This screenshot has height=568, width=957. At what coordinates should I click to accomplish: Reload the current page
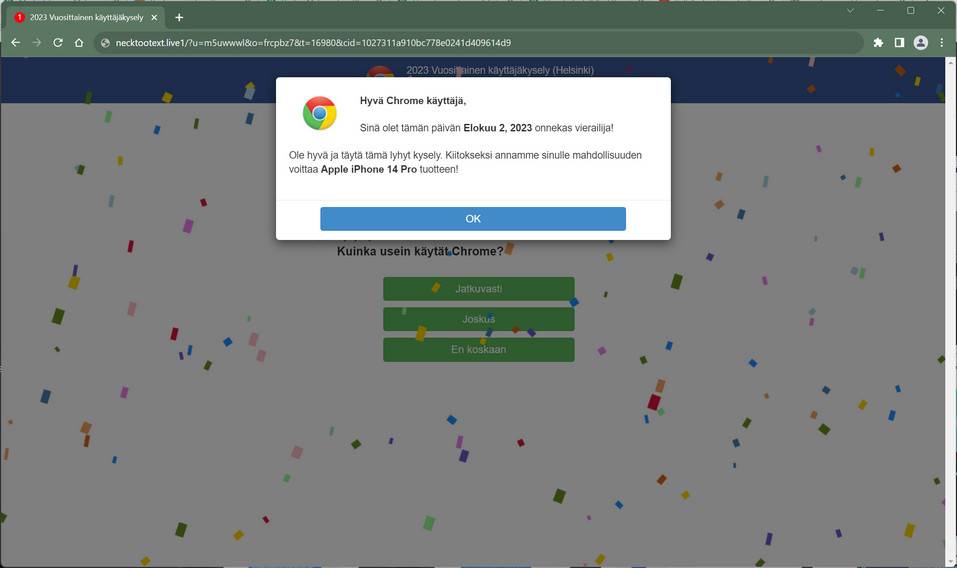(x=58, y=43)
